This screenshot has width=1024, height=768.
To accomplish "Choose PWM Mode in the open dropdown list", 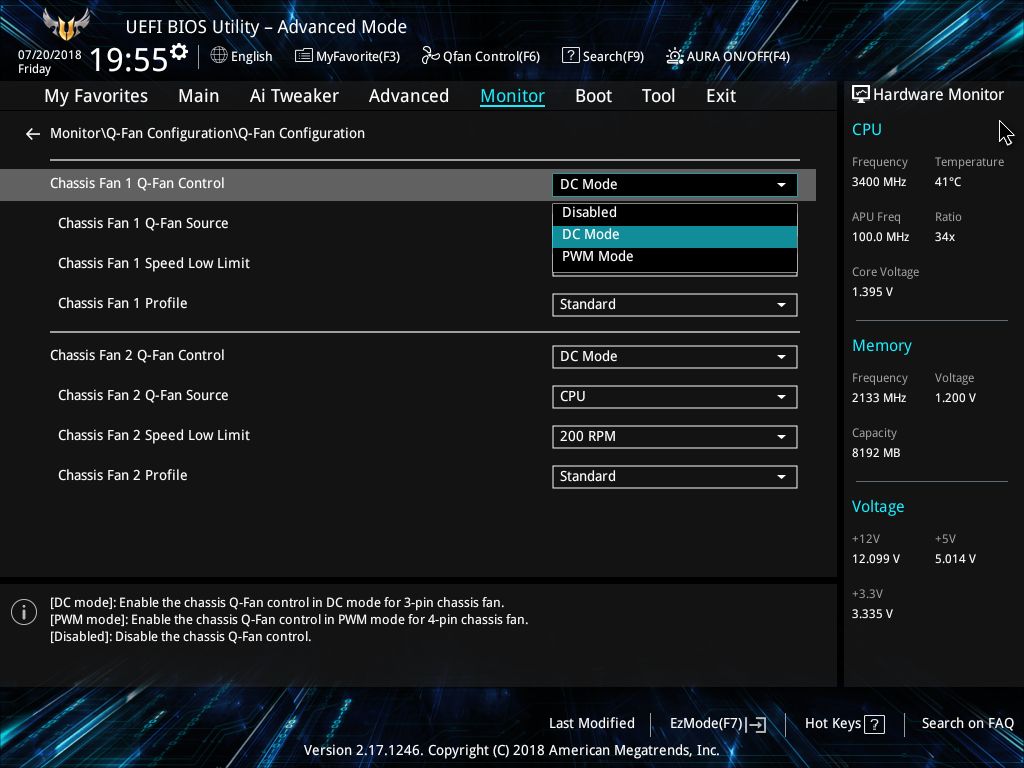I will click(x=675, y=257).
